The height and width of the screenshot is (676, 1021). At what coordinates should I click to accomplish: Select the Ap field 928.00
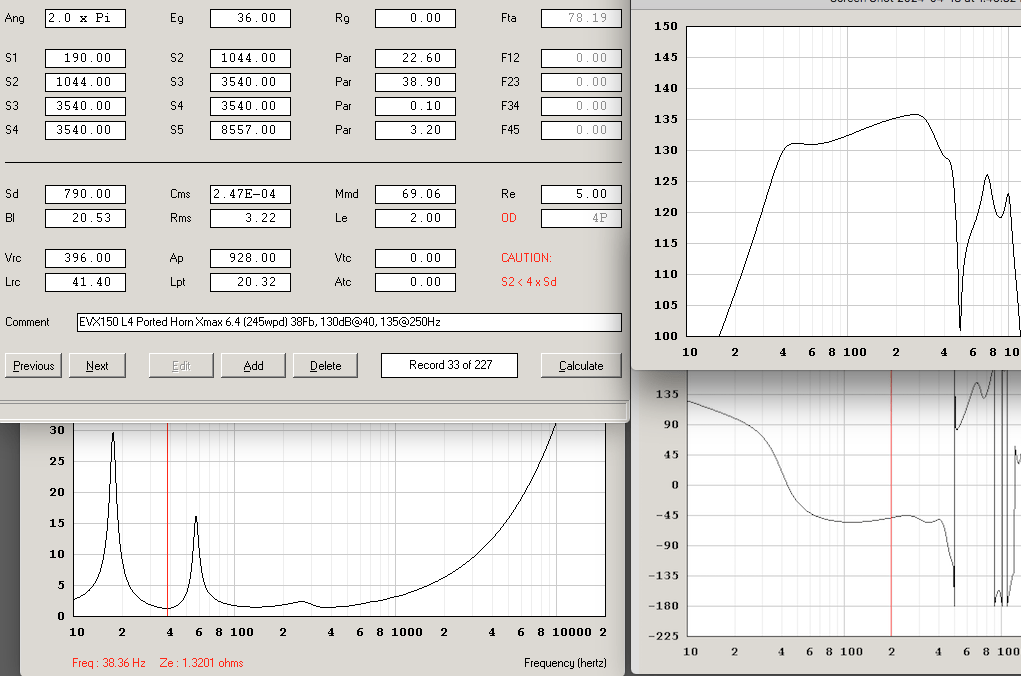click(250, 259)
